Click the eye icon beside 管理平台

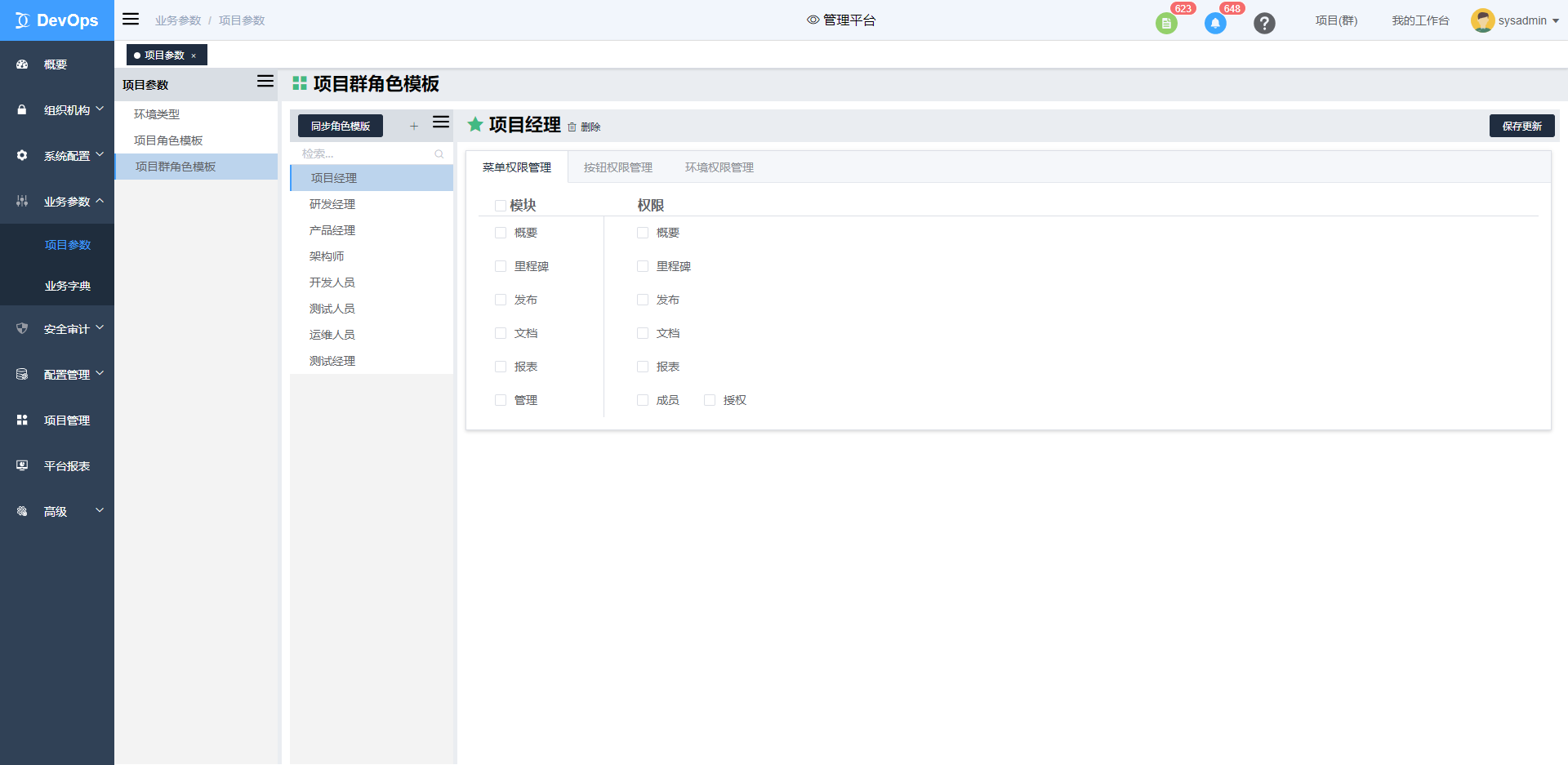[x=813, y=20]
